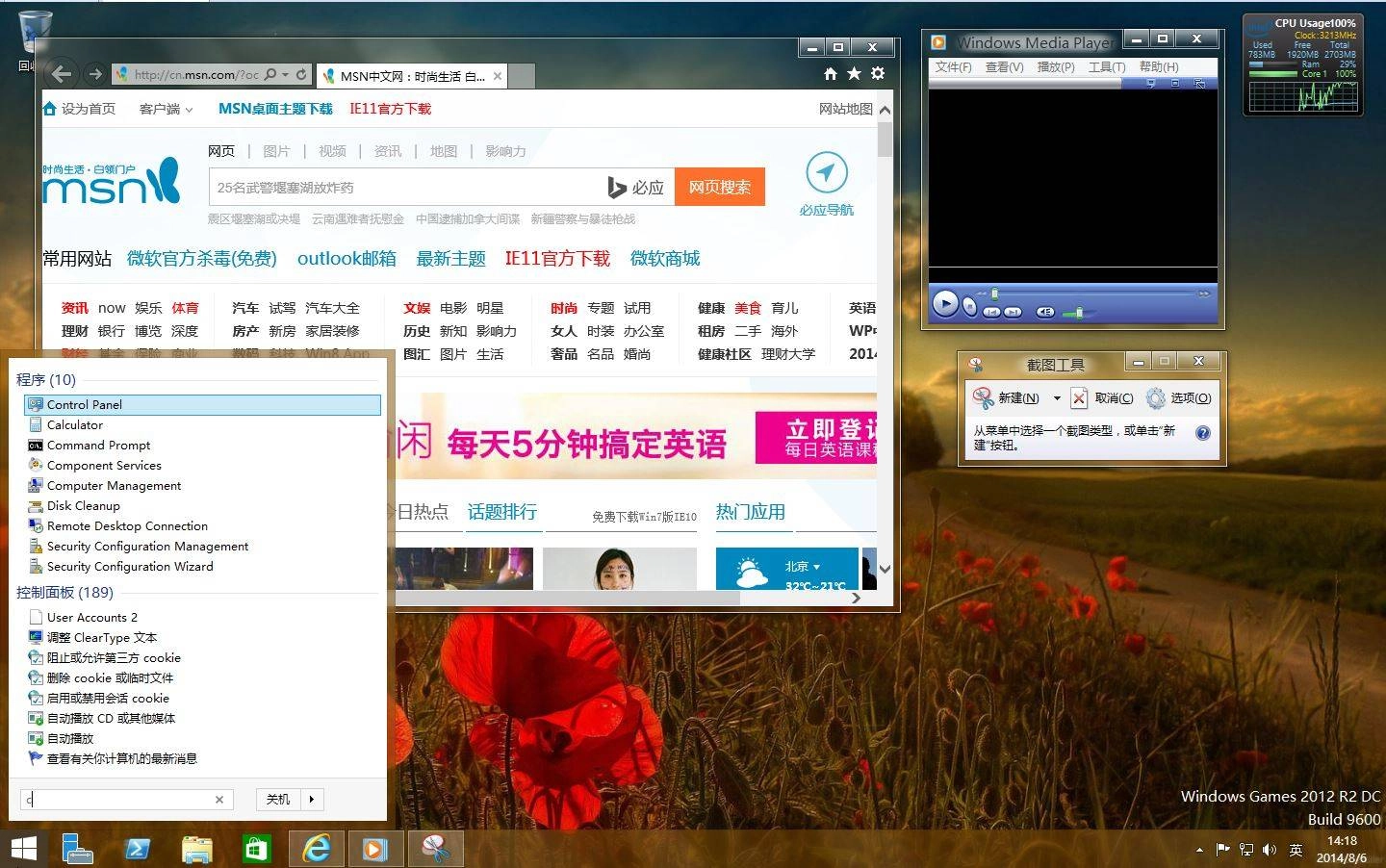Viewport: 1386px width, 868px height.
Task: Click the 英 input language indicator
Action: point(1296,850)
